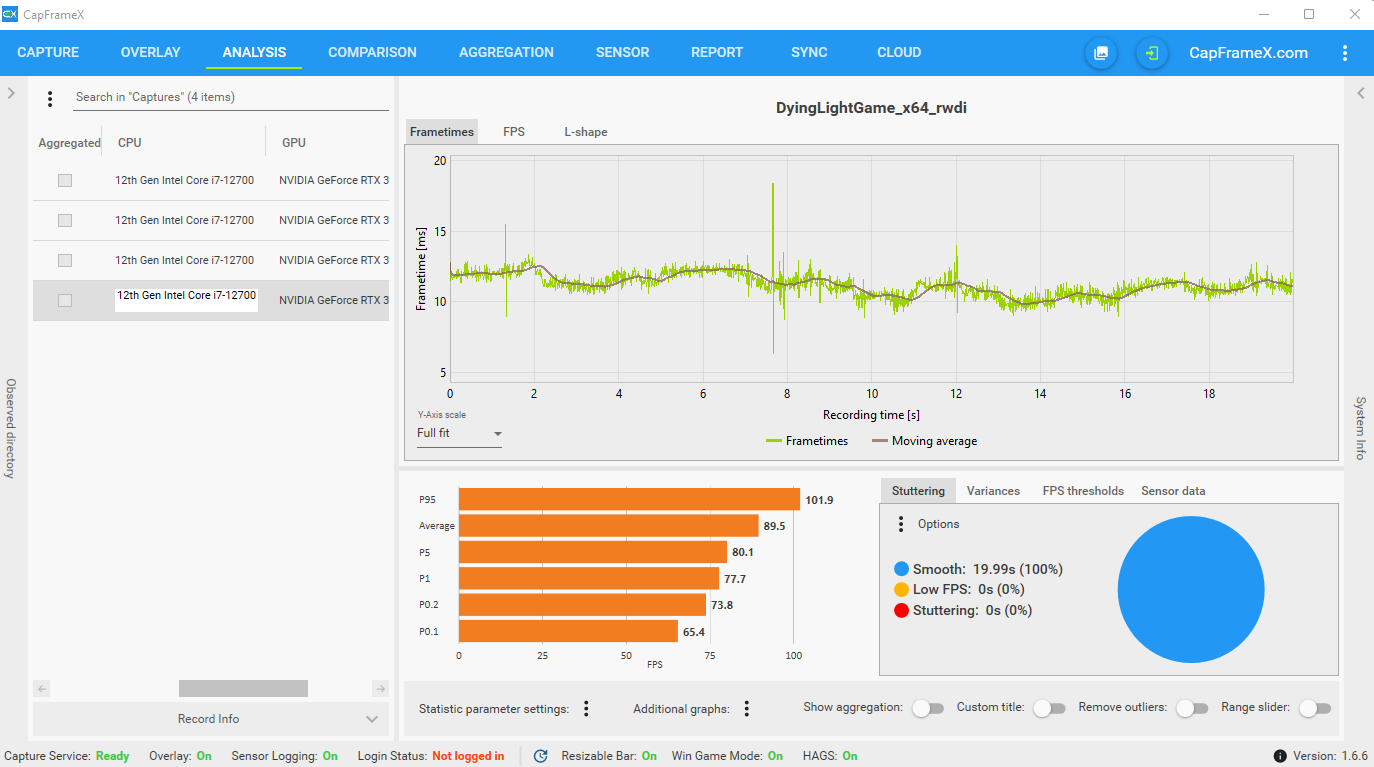Click the Frametimes legend entry
The image size is (1374, 767).
coord(807,441)
